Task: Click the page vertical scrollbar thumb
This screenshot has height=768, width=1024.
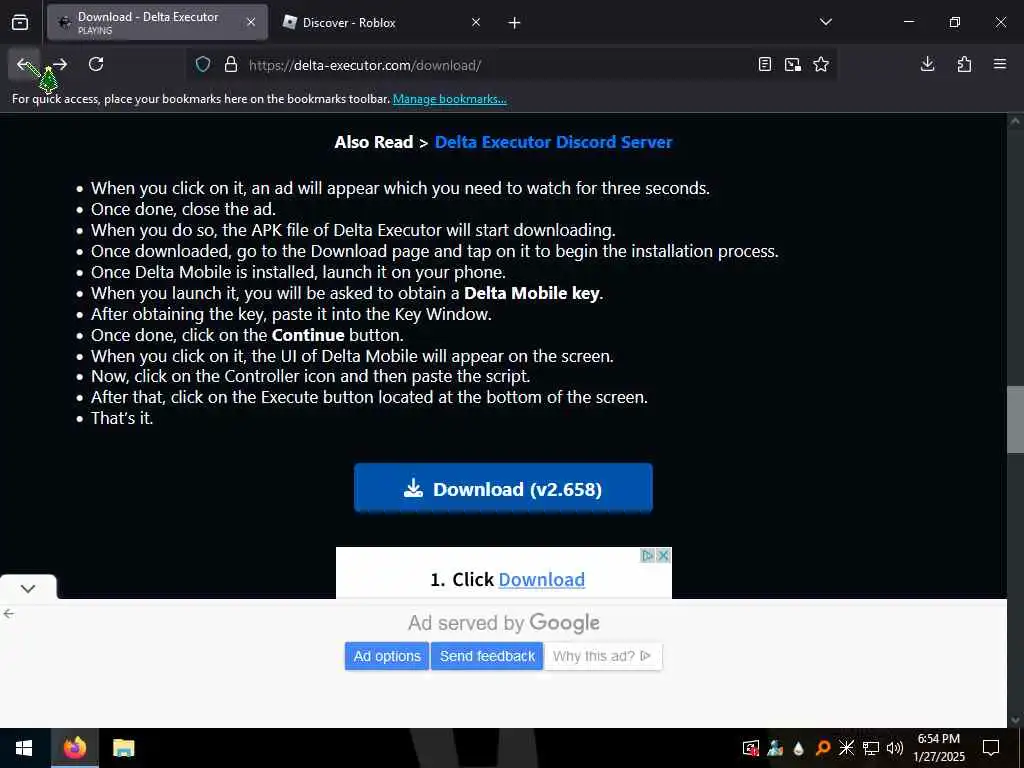Action: click(1015, 419)
